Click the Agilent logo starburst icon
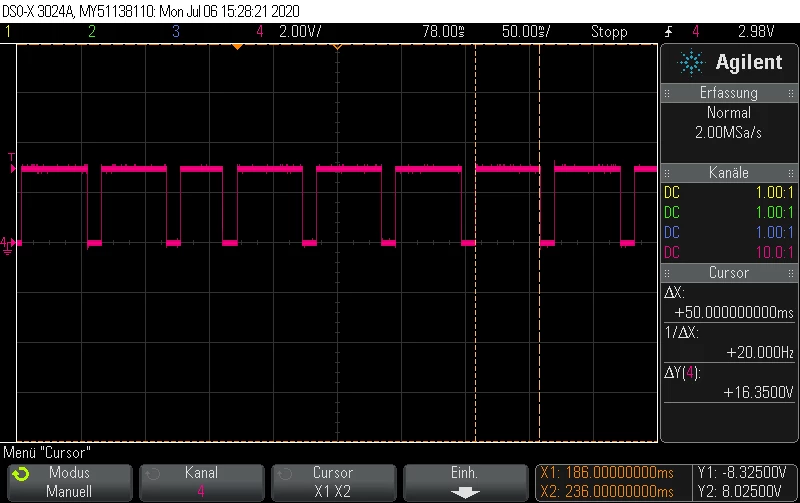800x503 pixels. [691, 63]
